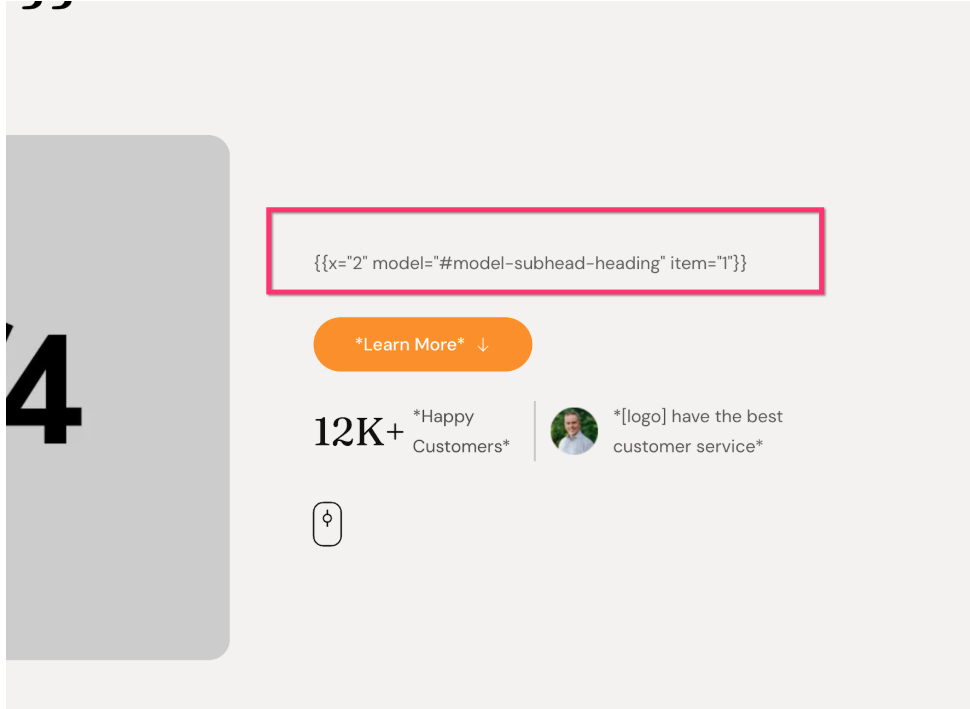The width and height of the screenshot is (970, 709).
Task: Click the customer avatar photo
Action: coord(574,431)
